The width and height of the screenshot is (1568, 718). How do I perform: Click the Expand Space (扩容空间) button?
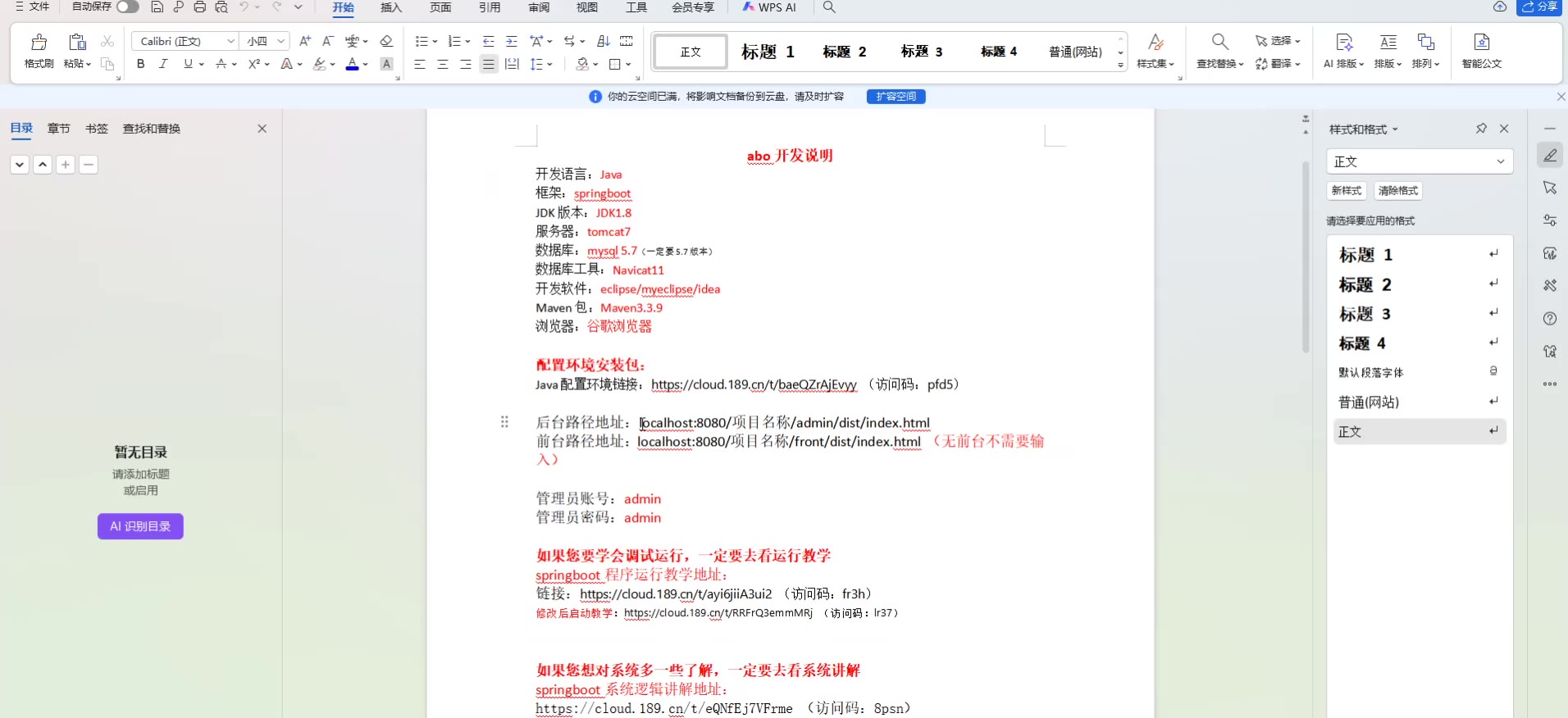click(896, 97)
